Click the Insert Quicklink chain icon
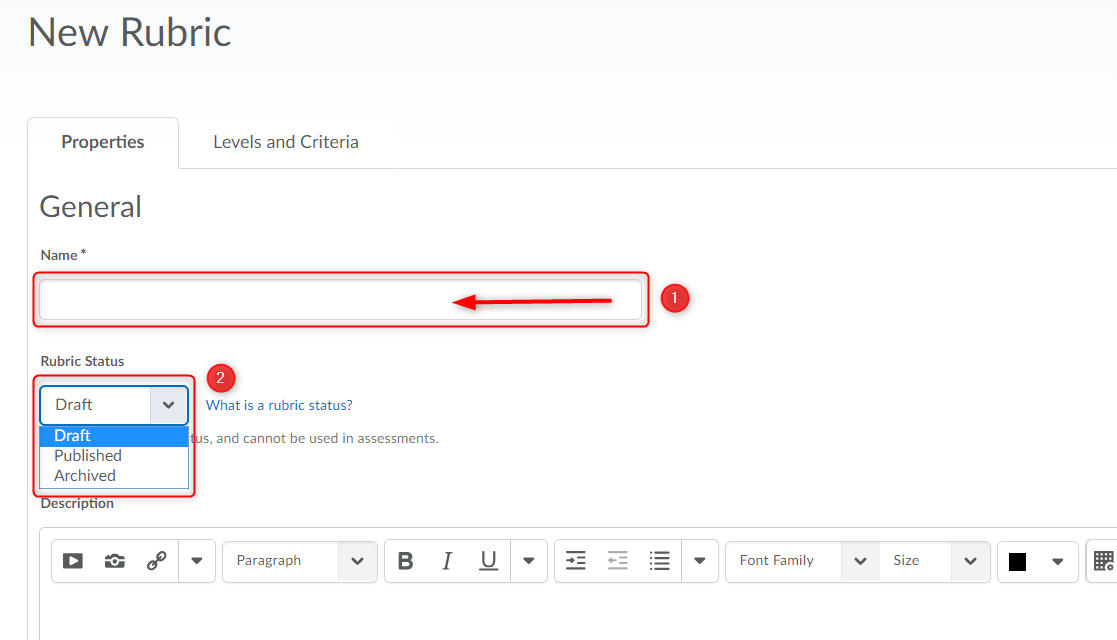1117x640 pixels. pos(157,561)
